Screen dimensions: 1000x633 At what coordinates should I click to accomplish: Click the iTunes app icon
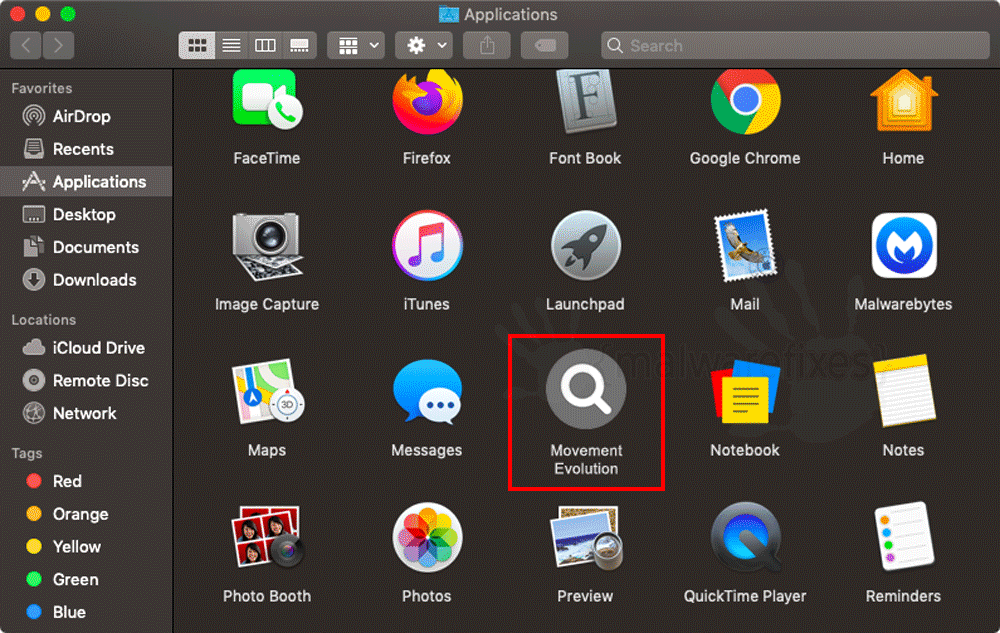pyautogui.click(x=427, y=245)
